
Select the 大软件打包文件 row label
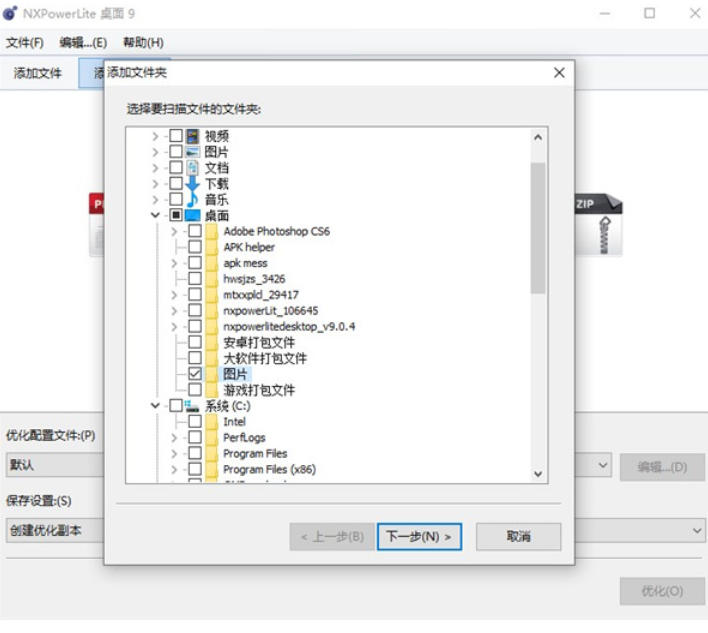265,358
